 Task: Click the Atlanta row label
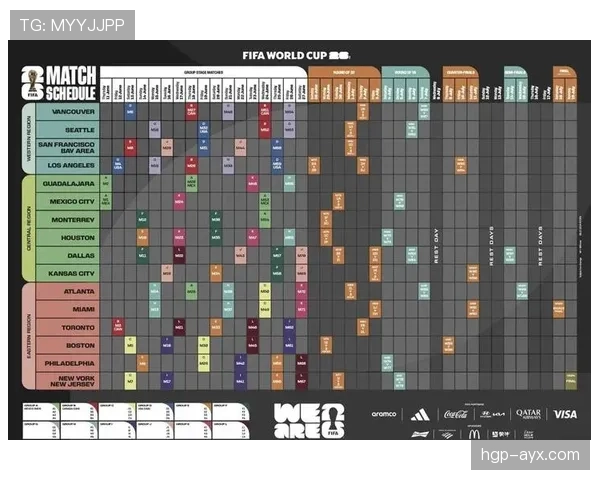[x=68, y=292]
